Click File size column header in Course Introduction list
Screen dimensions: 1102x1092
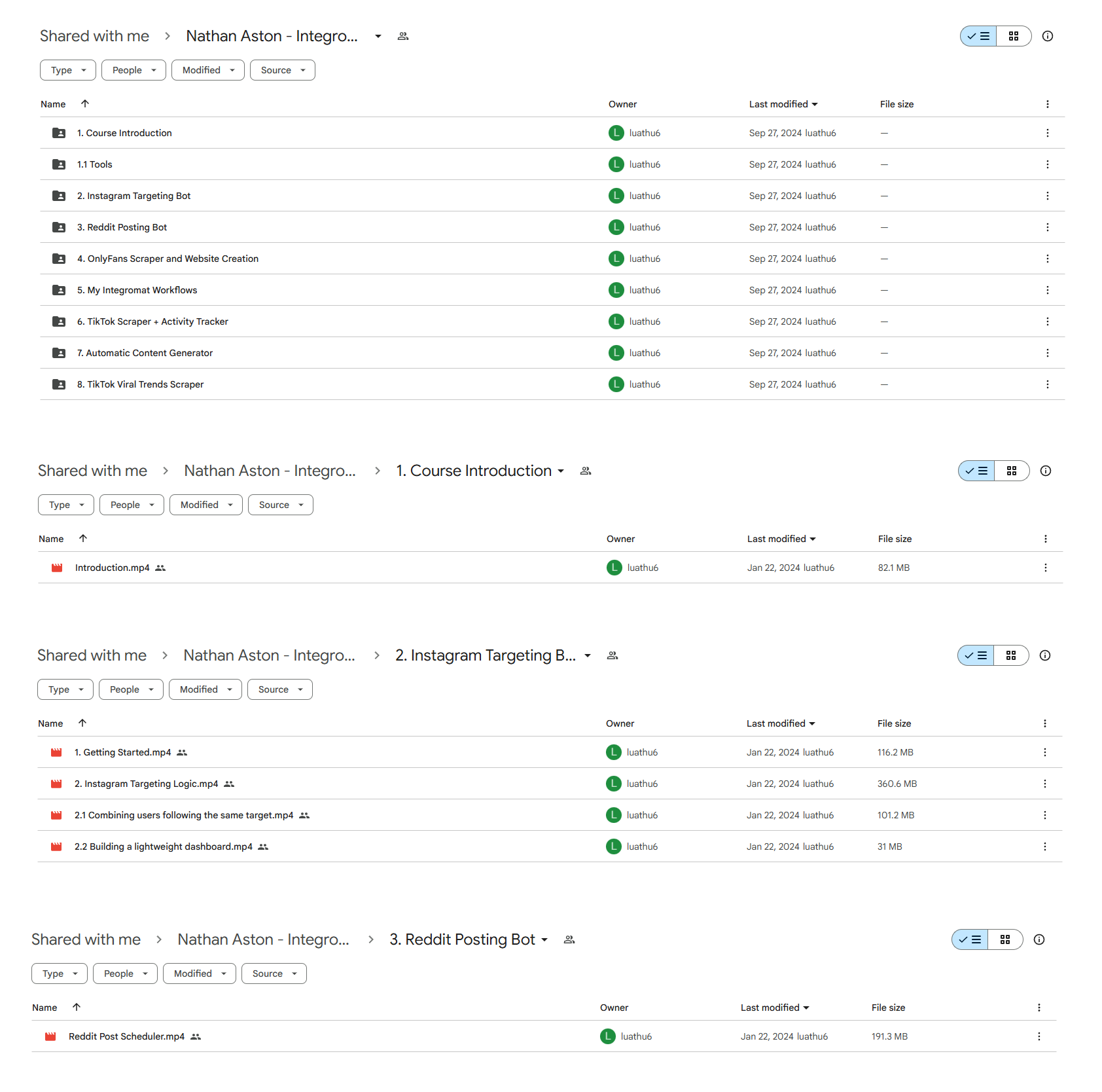point(895,539)
